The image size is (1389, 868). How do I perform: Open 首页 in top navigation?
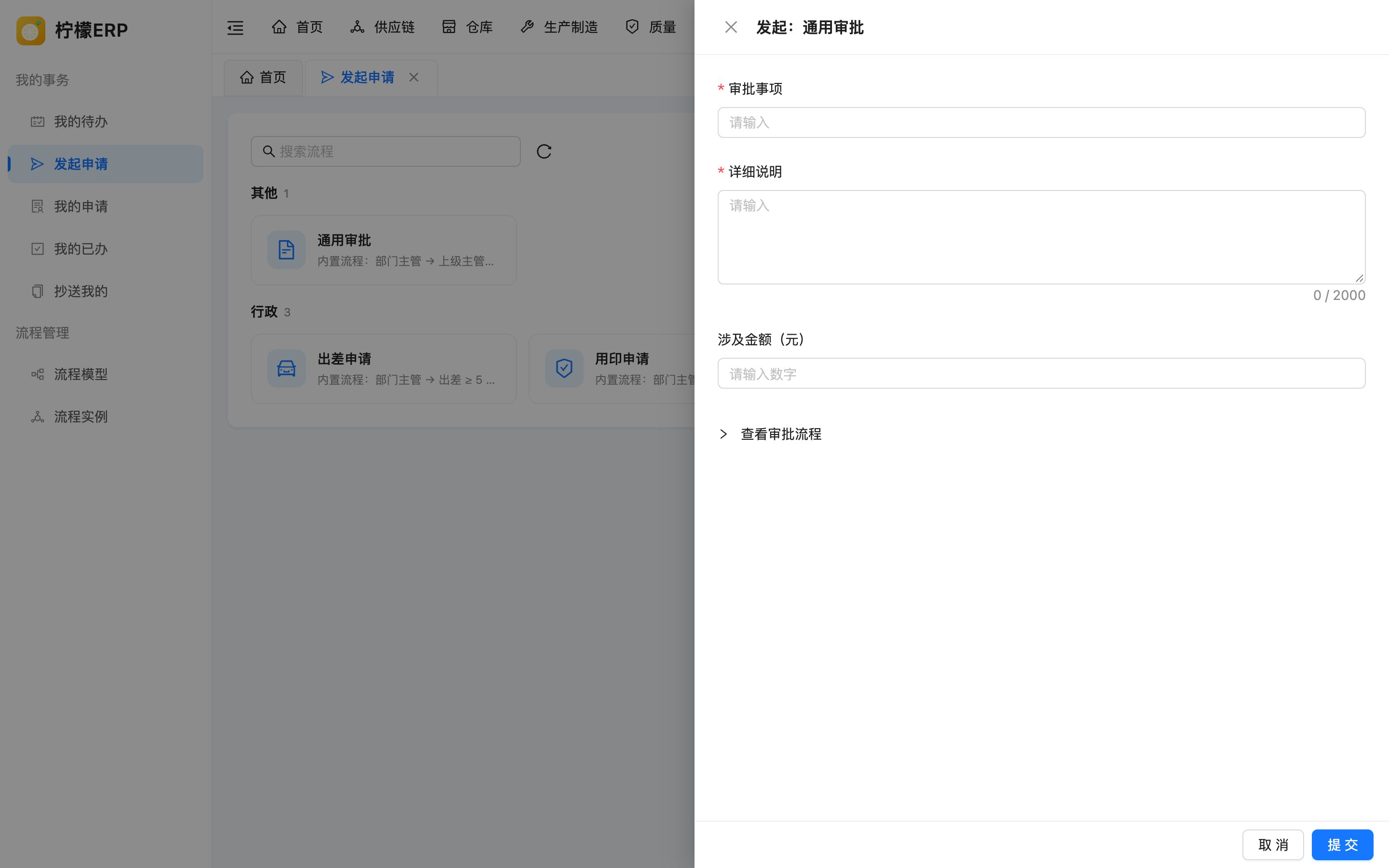click(297, 27)
